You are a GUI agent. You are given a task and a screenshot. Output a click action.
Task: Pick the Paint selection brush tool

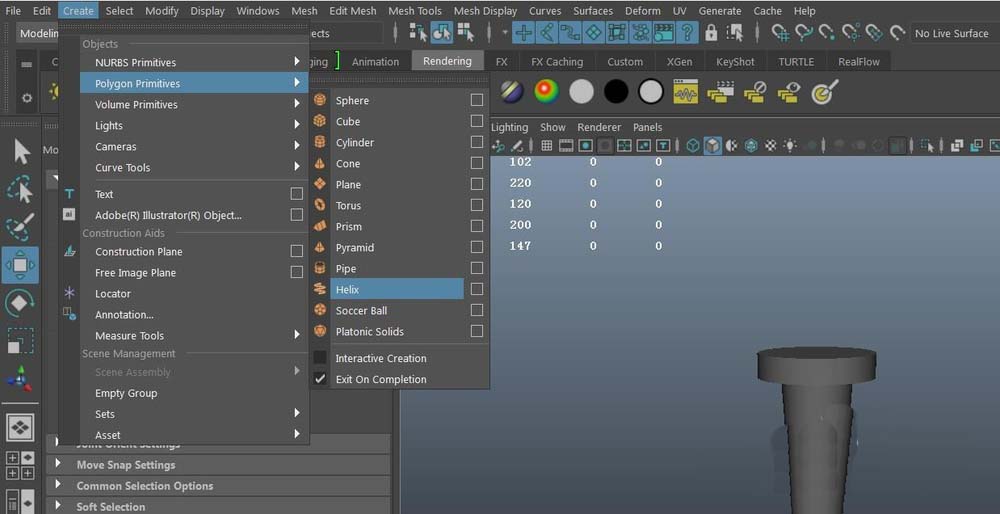(x=20, y=227)
